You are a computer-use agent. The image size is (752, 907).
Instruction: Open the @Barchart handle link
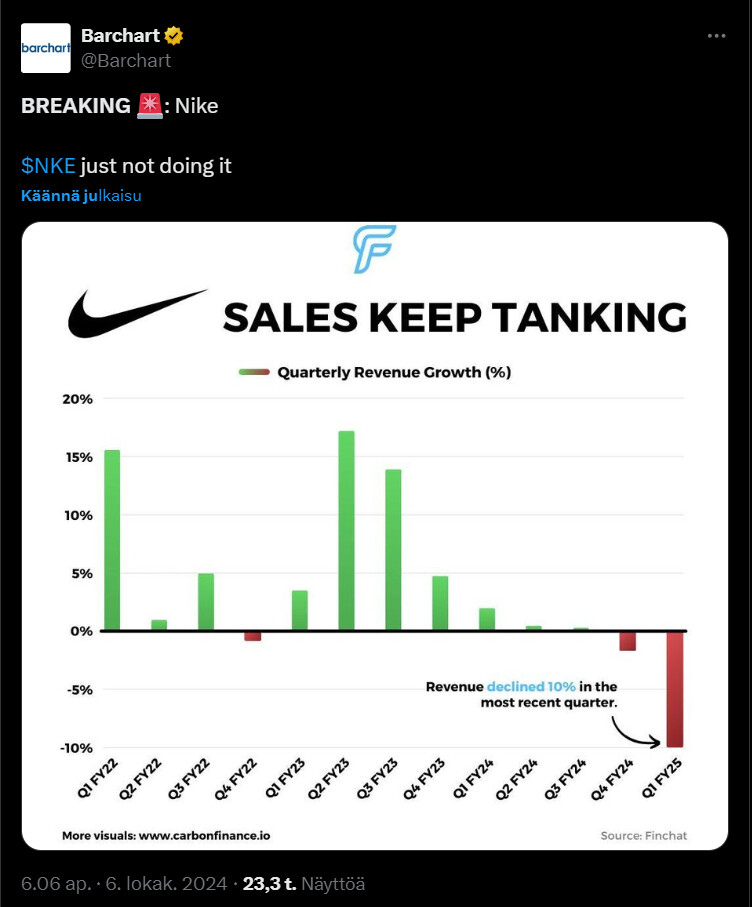126,60
